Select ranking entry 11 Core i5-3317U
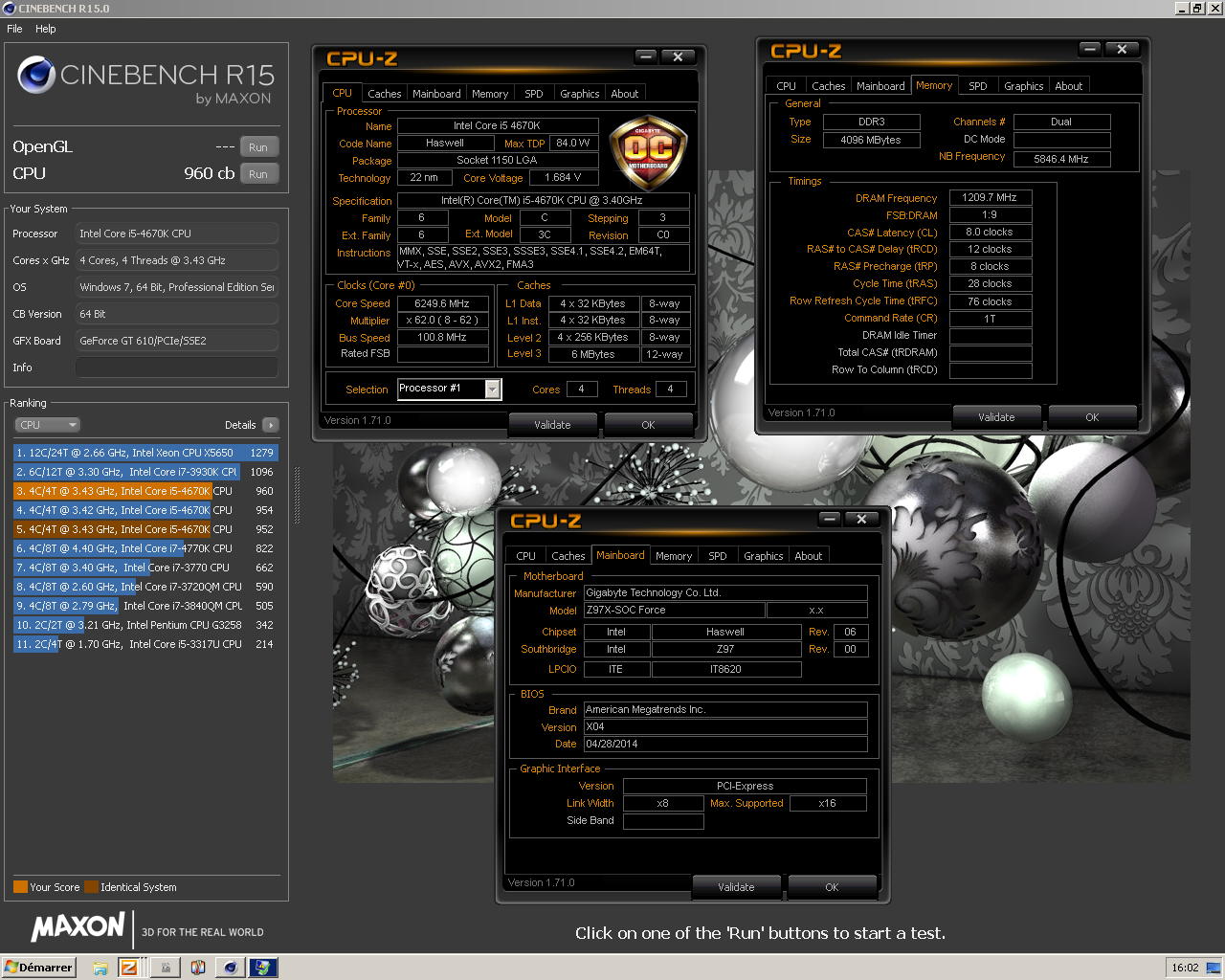The height and width of the screenshot is (980, 1225). (145, 644)
